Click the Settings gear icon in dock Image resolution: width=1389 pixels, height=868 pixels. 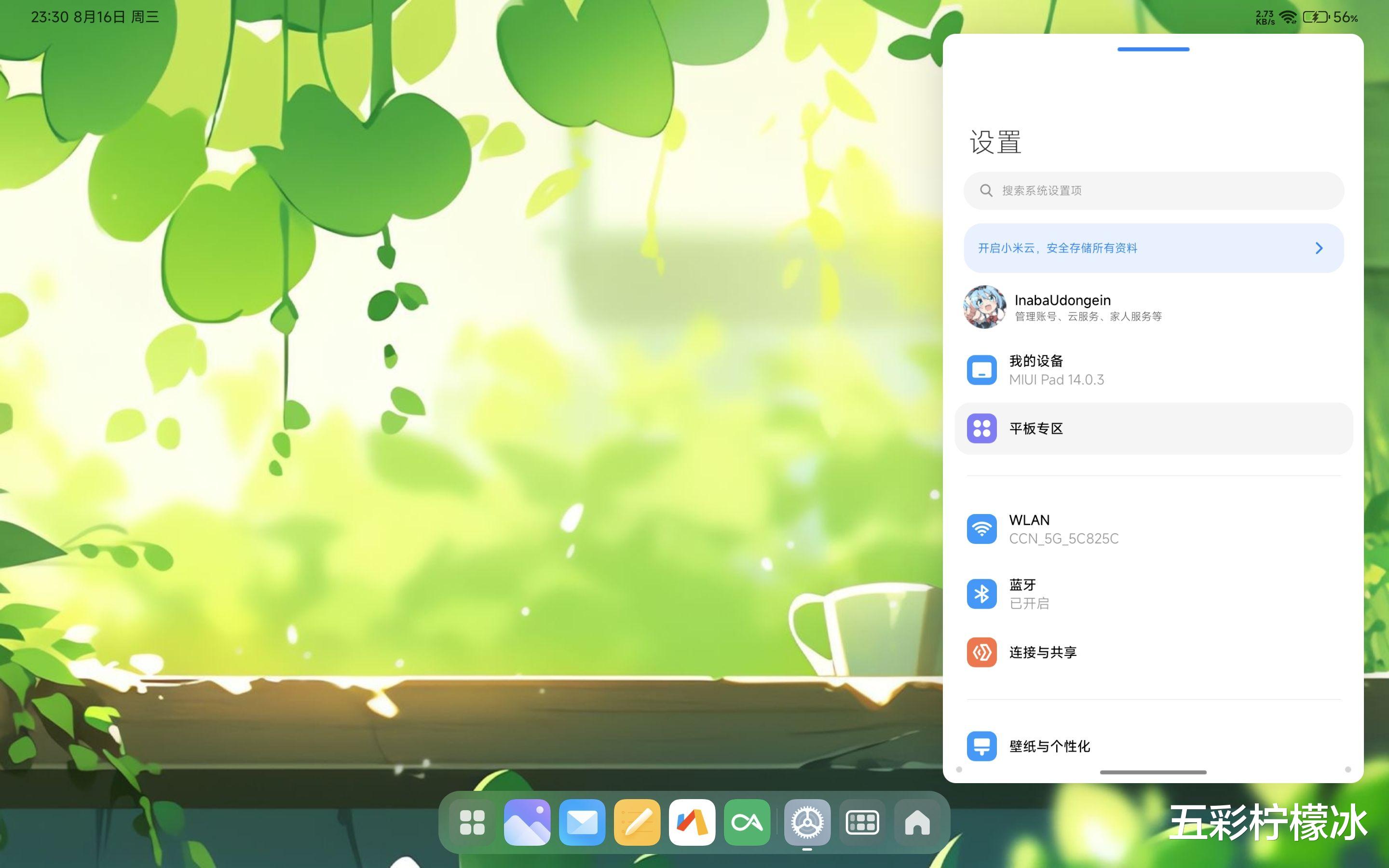click(807, 822)
